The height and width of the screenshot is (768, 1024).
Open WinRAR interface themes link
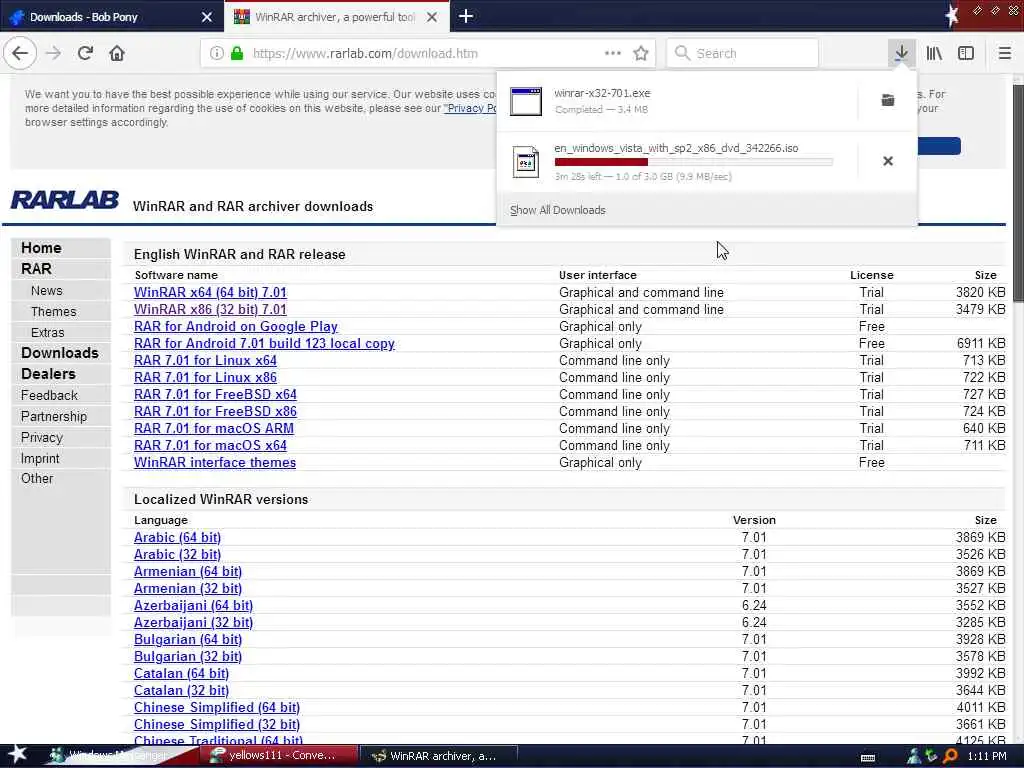click(215, 462)
